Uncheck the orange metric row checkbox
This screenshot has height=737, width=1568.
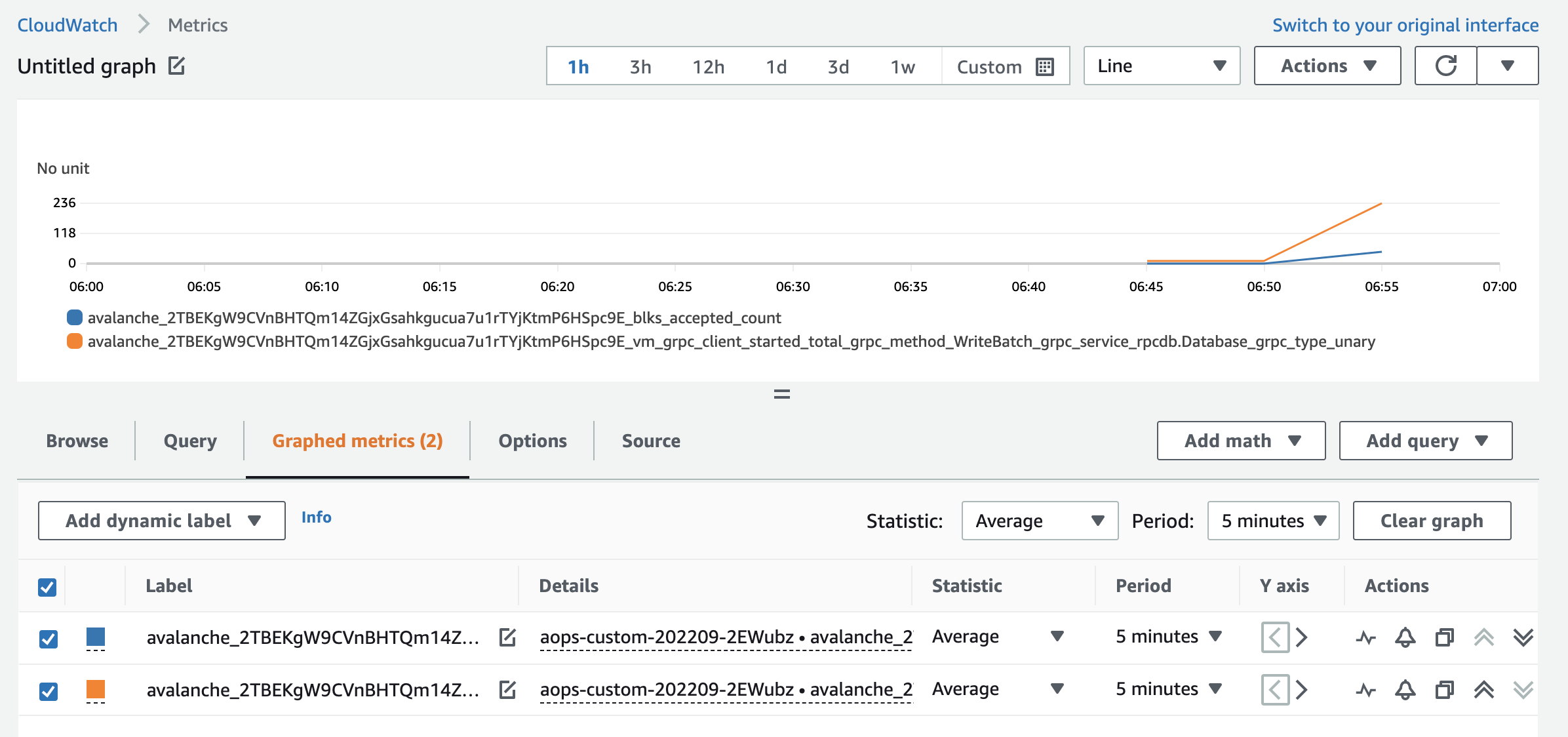(49, 691)
